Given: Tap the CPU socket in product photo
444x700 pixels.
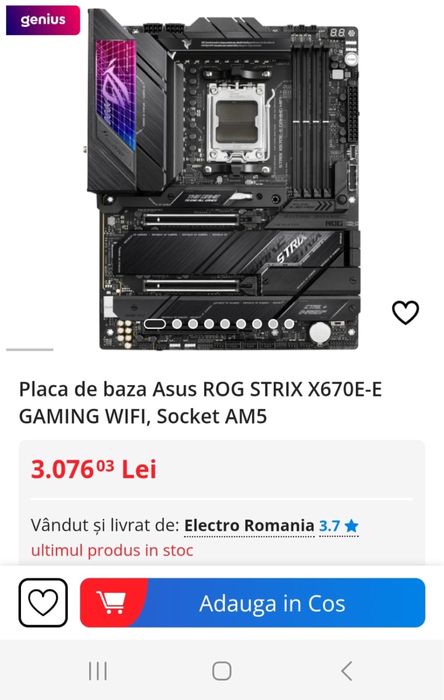Looking at the screenshot, I should 237,123.
